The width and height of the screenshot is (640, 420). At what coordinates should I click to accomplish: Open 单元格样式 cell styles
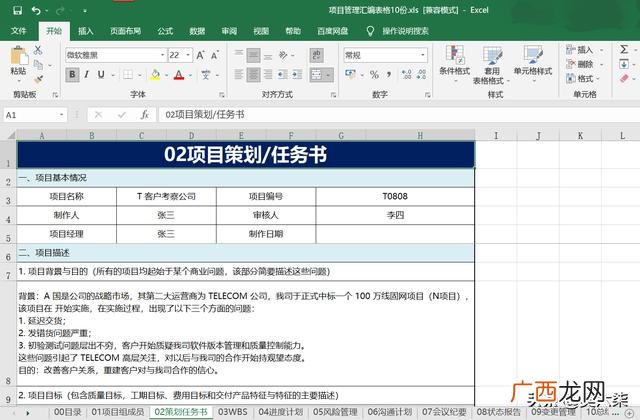tap(533, 62)
